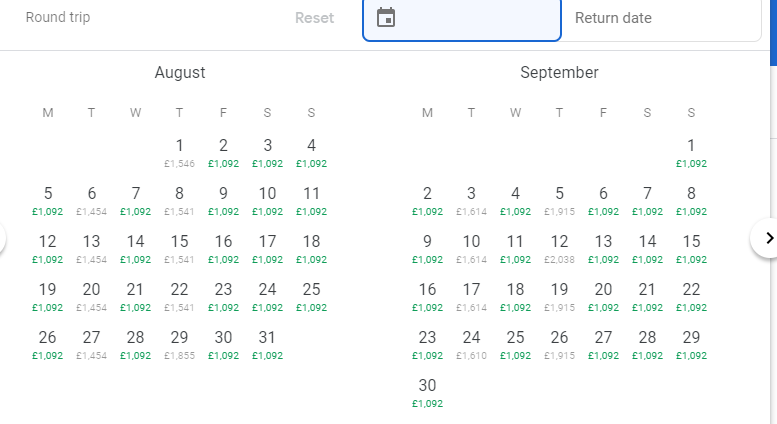The image size is (777, 424).
Task: Select August 29 priced £1,855
Action: tap(180, 343)
